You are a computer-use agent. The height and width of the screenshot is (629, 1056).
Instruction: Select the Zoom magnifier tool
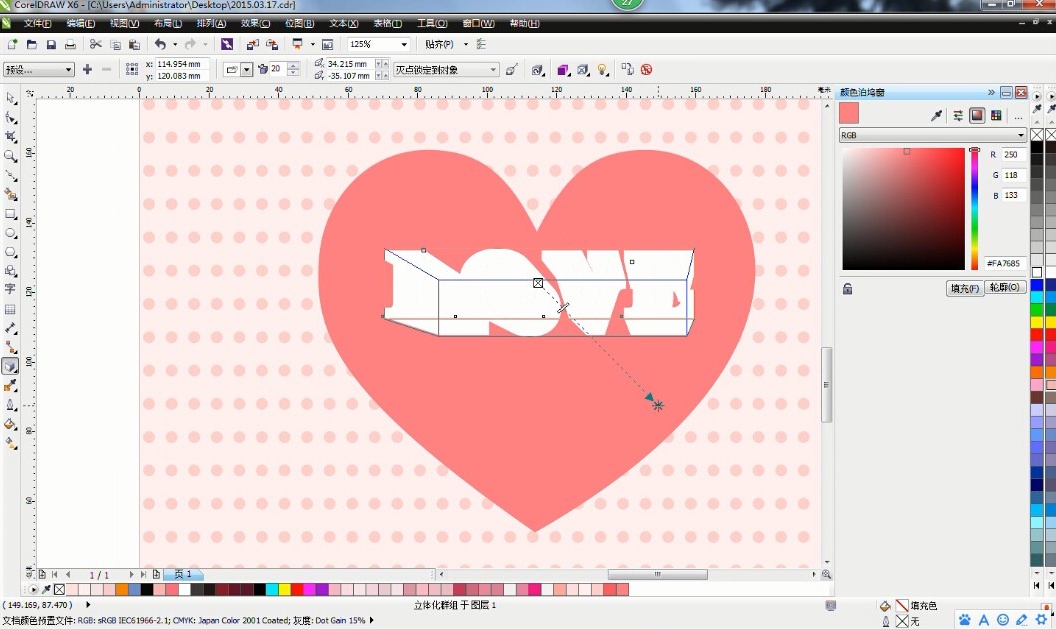click(x=11, y=156)
